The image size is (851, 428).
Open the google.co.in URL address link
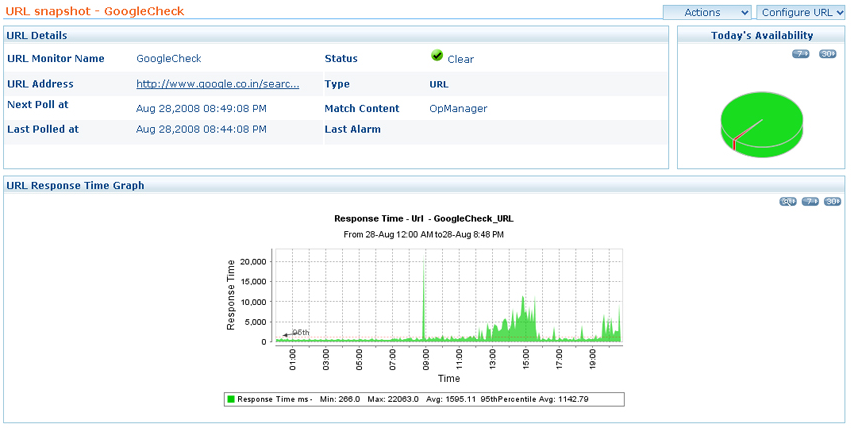217,84
